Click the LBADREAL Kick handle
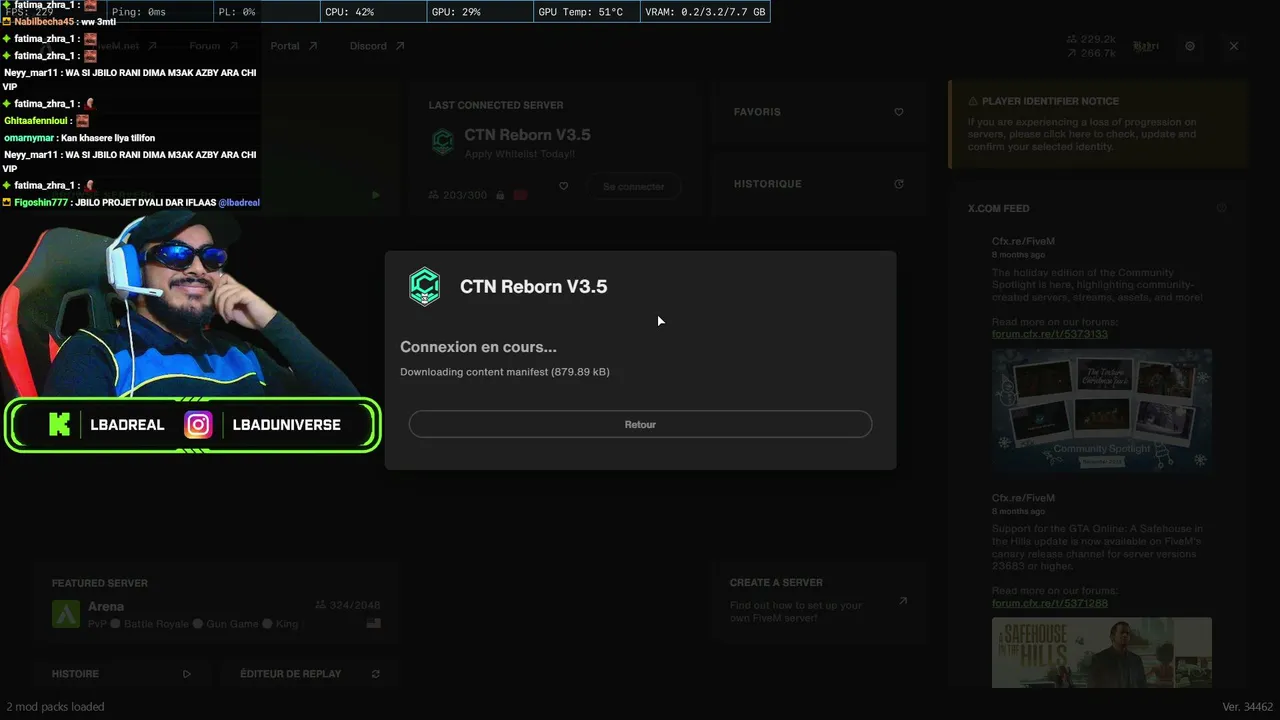Viewport: 1280px width, 720px height. (127, 425)
